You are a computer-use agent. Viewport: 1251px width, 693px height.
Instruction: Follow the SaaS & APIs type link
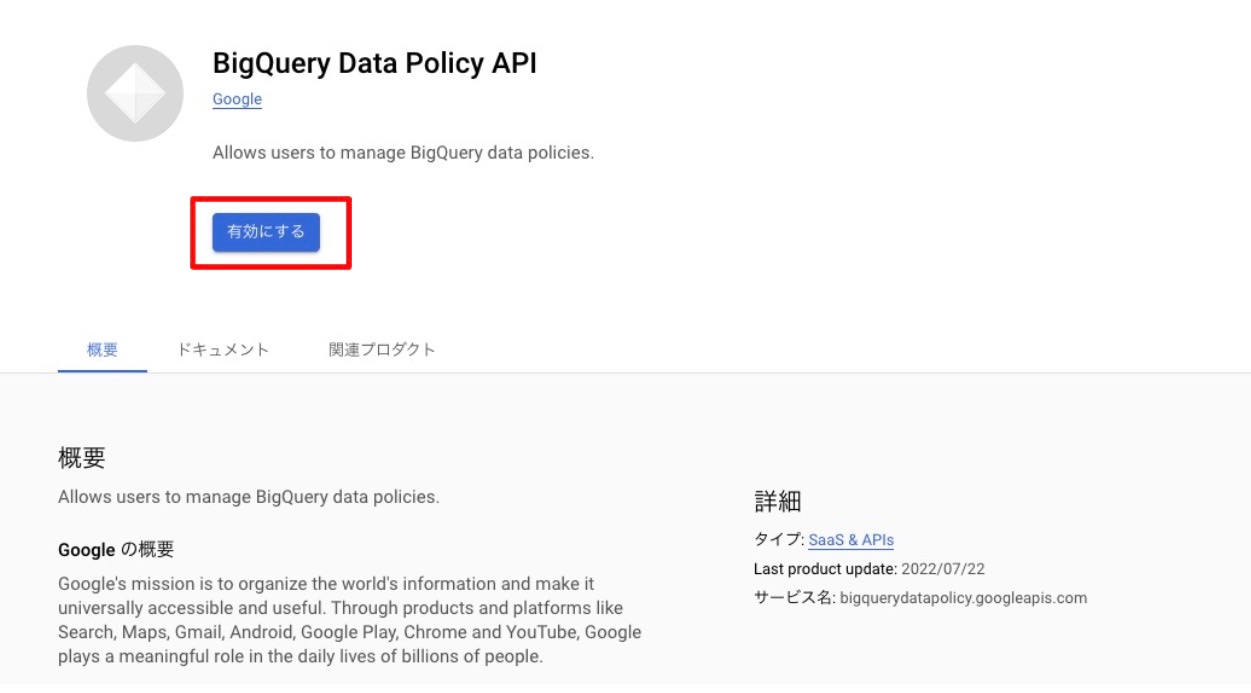[851, 540]
